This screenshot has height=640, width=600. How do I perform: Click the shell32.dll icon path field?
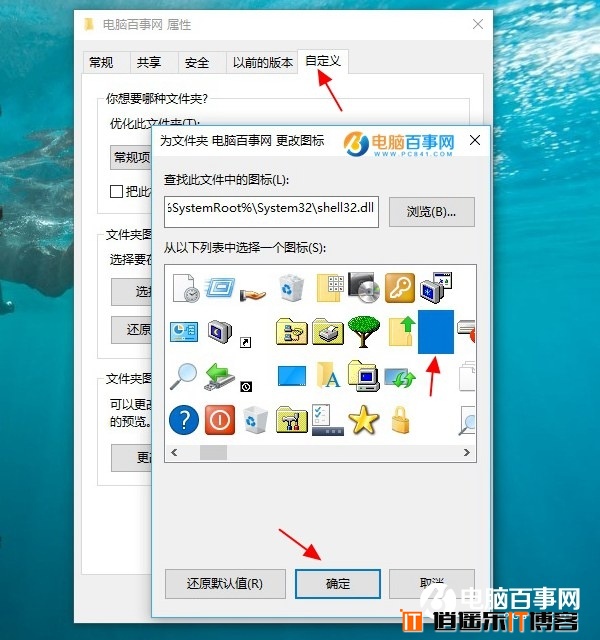point(271,212)
